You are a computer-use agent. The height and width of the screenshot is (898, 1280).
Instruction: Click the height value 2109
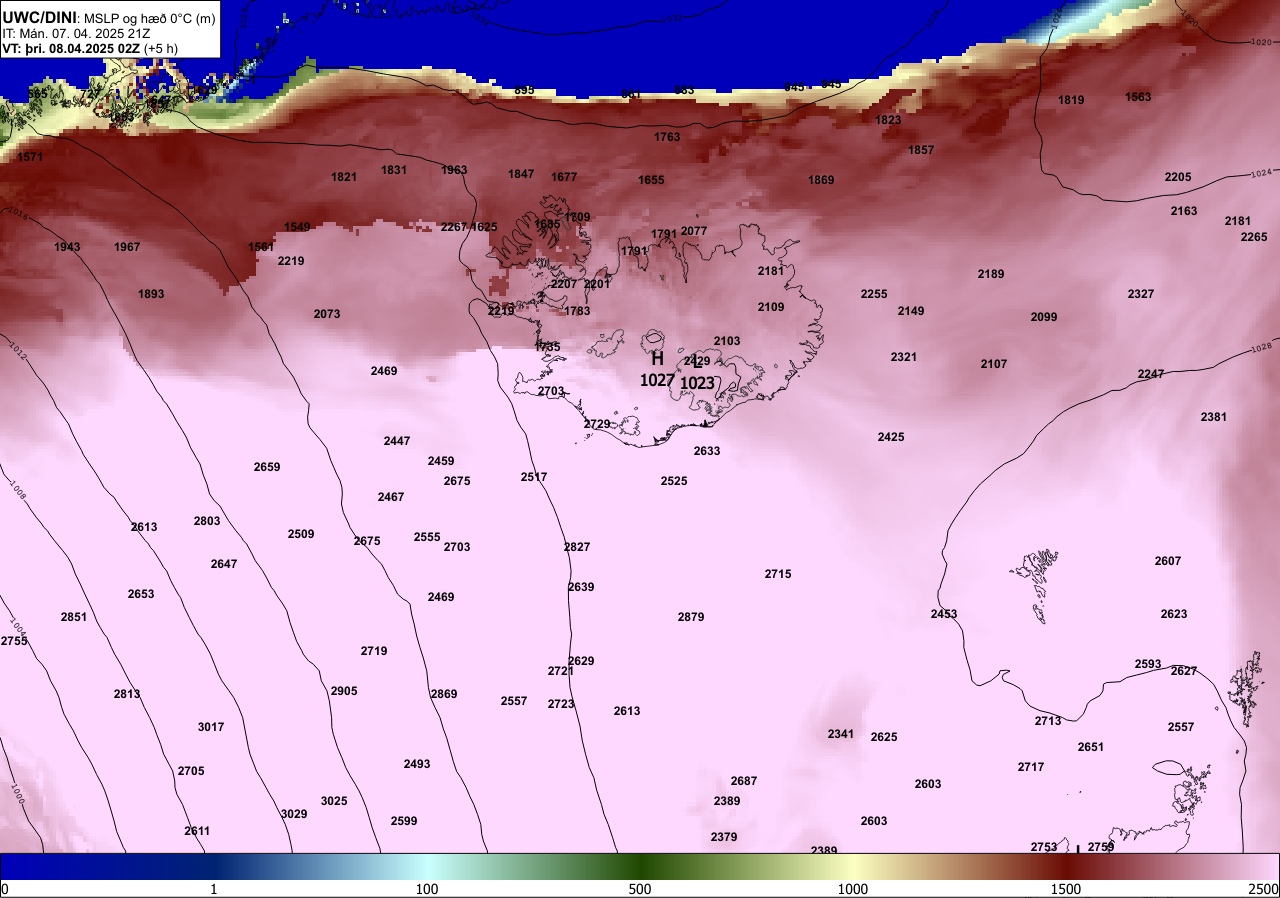click(771, 307)
